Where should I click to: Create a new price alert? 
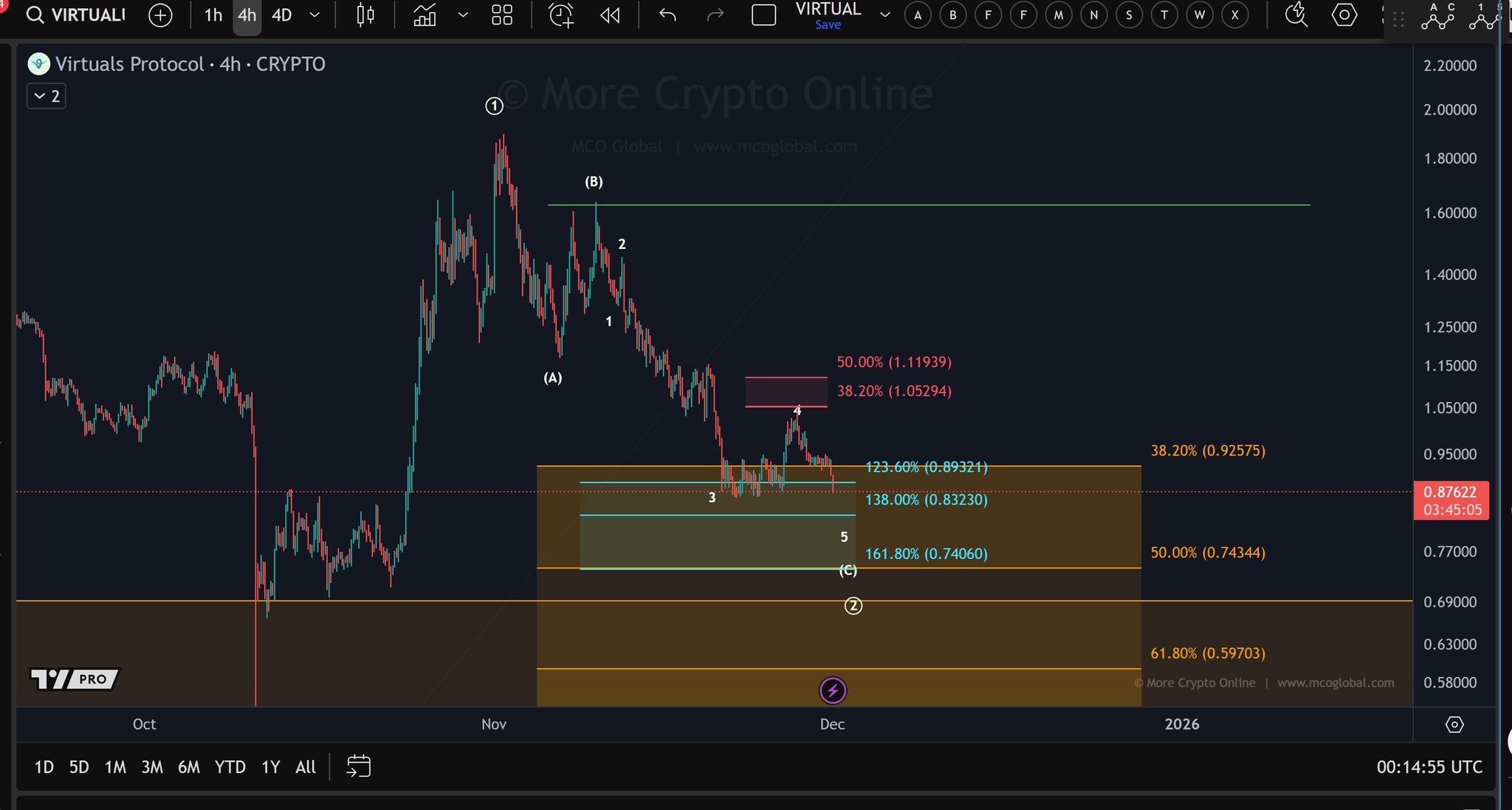tap(561, 15)
